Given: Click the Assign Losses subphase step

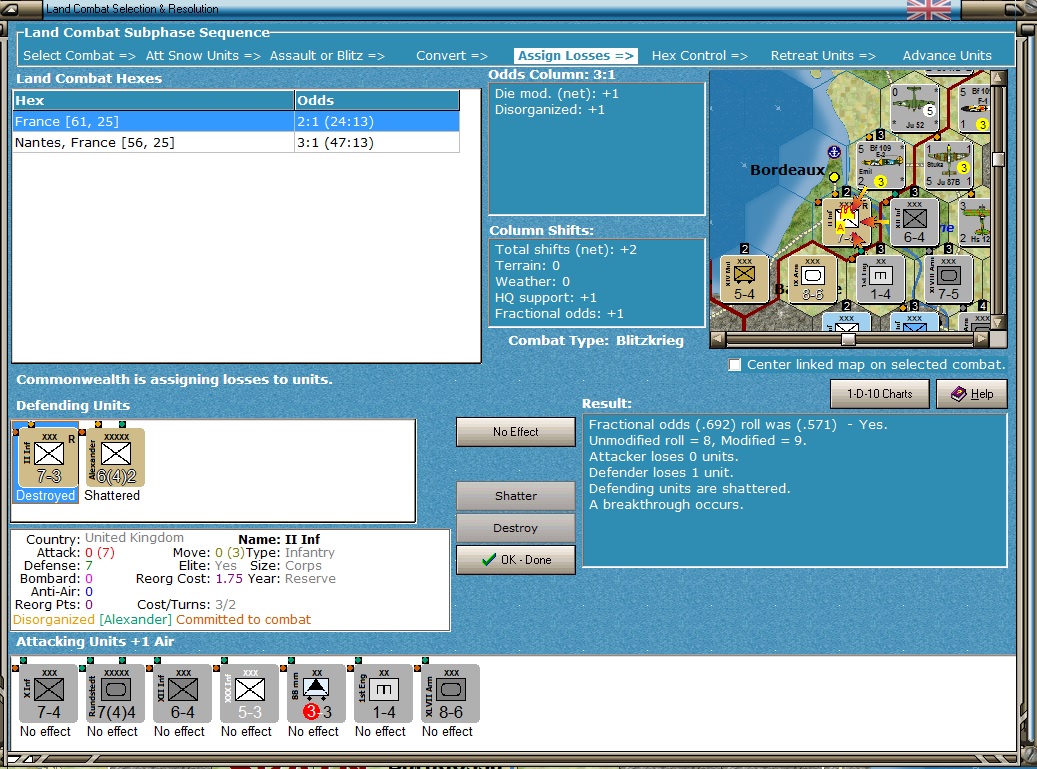Looking at the screenshot, I should [x=575, y=56].
